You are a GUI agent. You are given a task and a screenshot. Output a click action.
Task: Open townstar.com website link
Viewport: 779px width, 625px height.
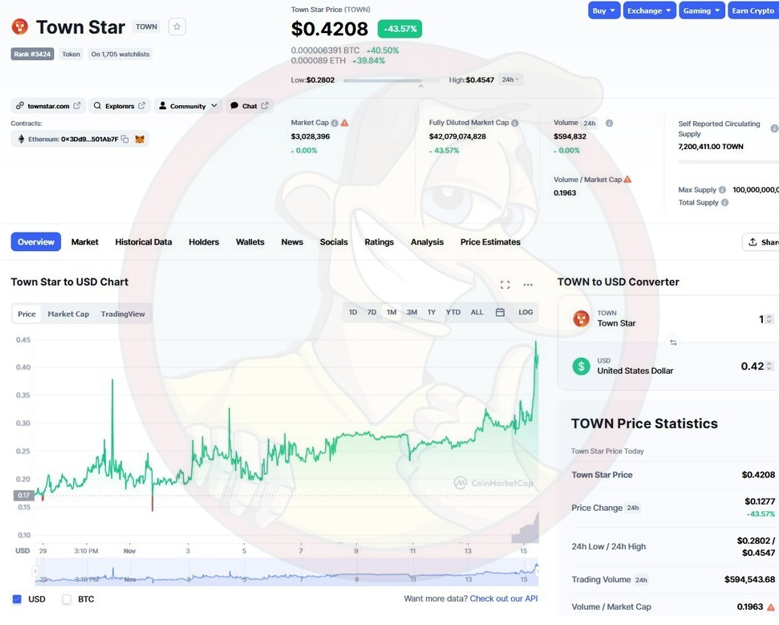click(48, 106)
